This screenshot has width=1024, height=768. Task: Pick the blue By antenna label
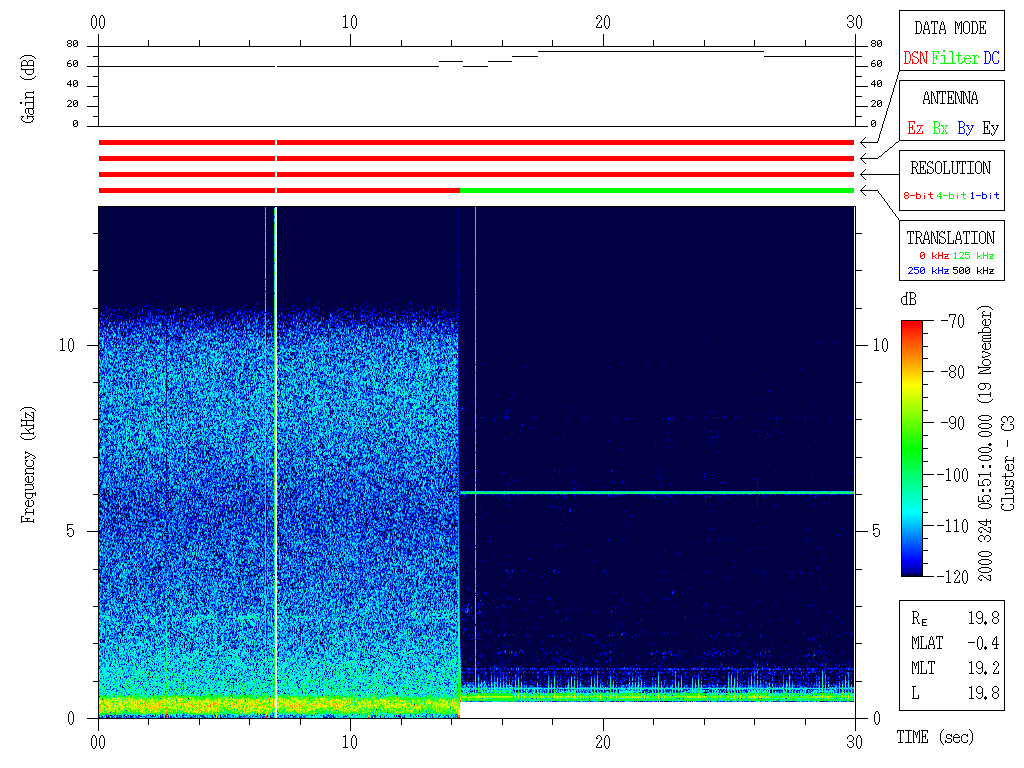(x=965, y=128)
